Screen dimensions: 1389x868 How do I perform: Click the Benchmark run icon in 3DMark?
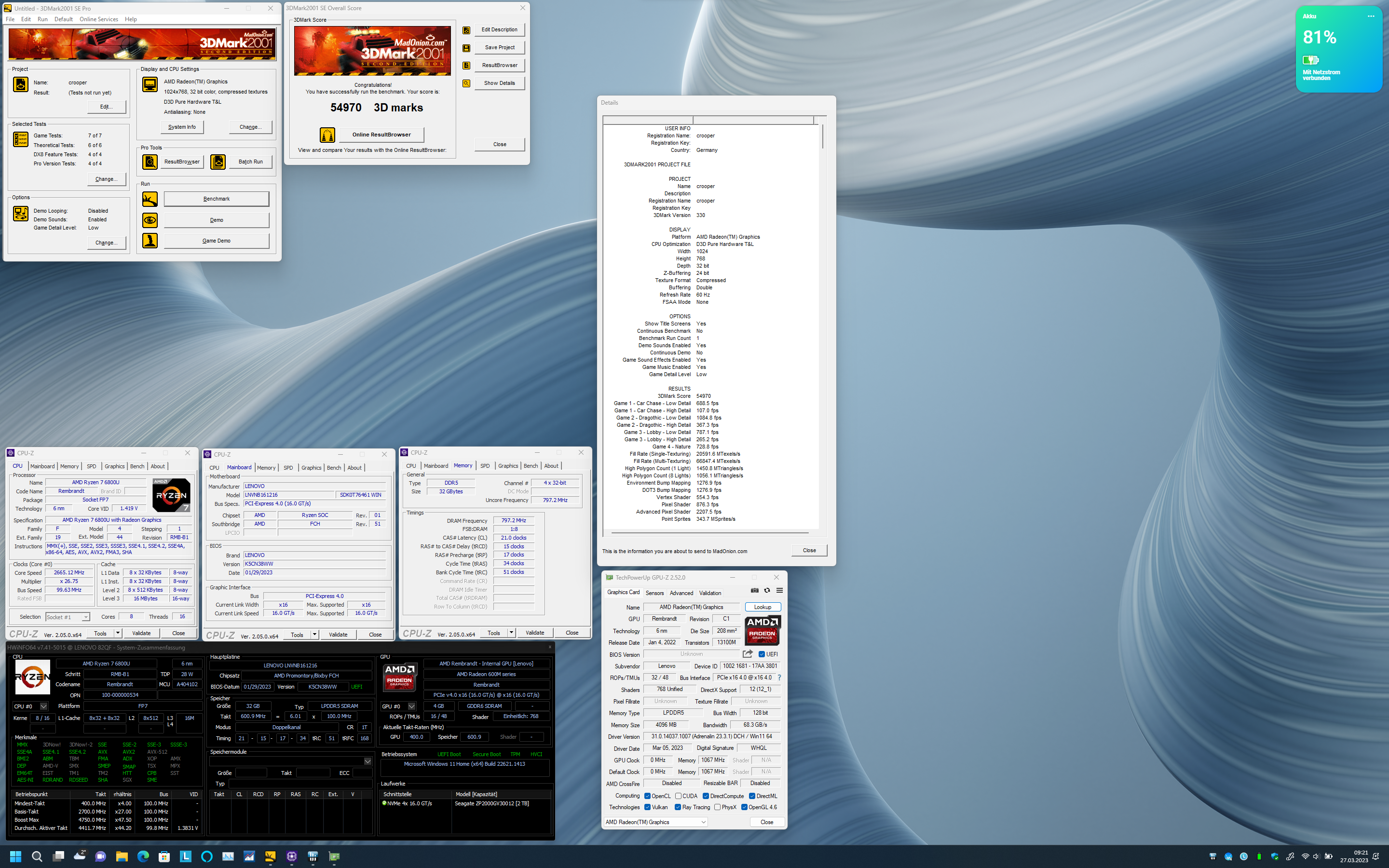point(150,199)
